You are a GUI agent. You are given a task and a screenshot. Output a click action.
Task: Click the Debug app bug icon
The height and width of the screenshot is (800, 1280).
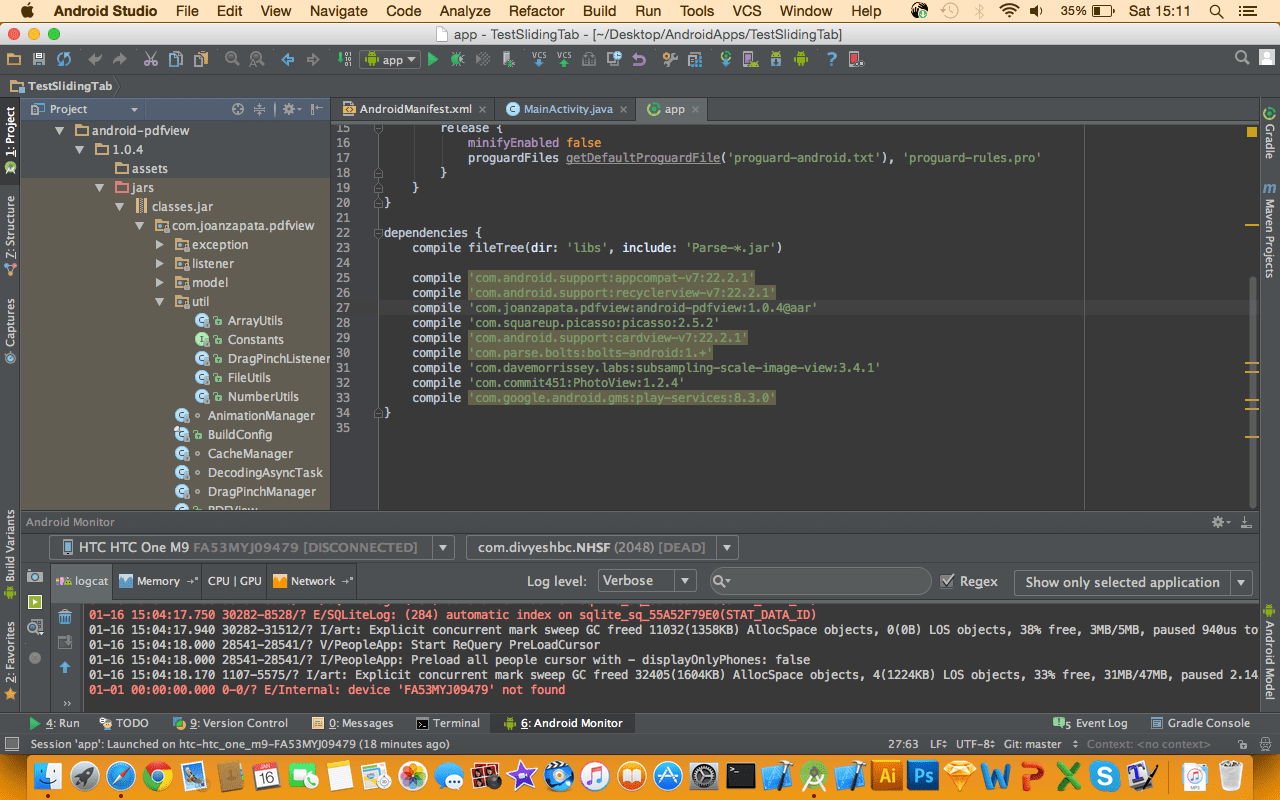click(x=457, y=60)
